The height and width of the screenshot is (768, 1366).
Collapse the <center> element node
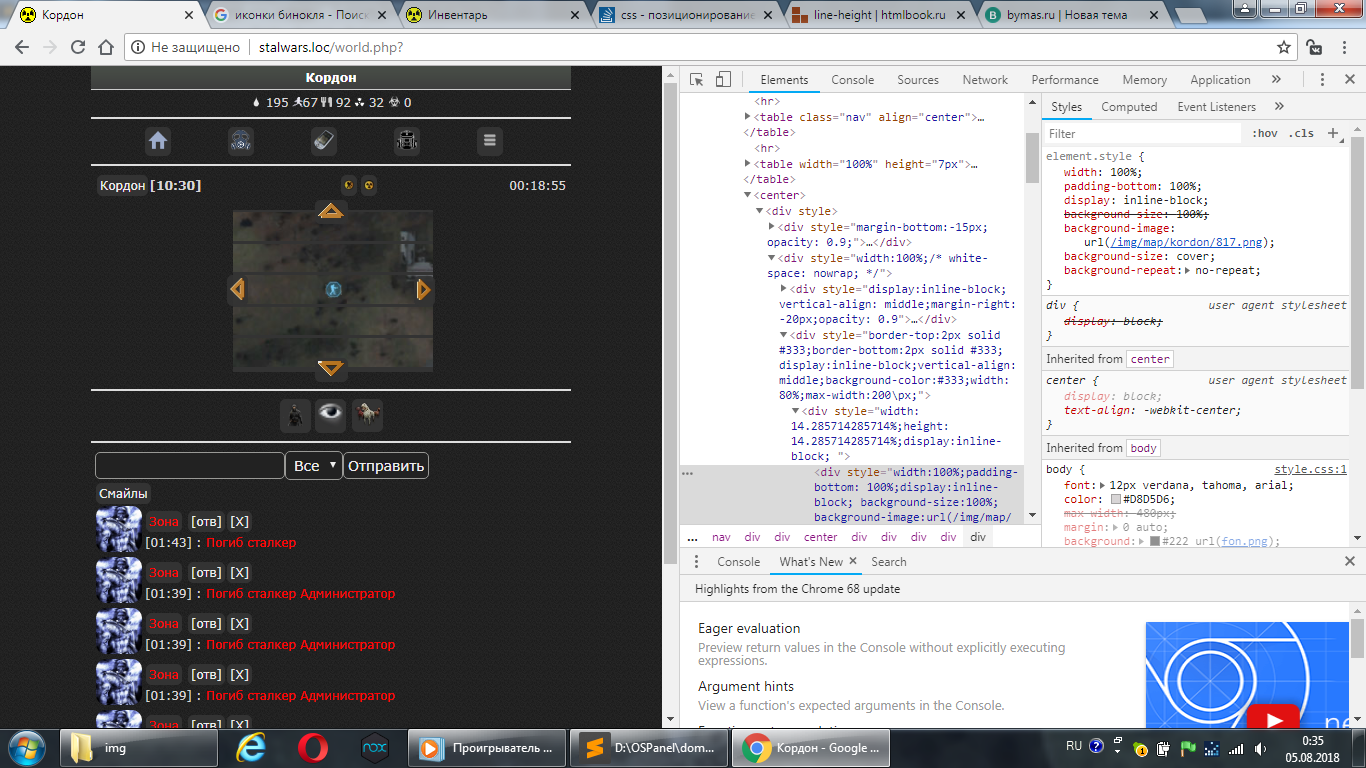coord(748,195)
